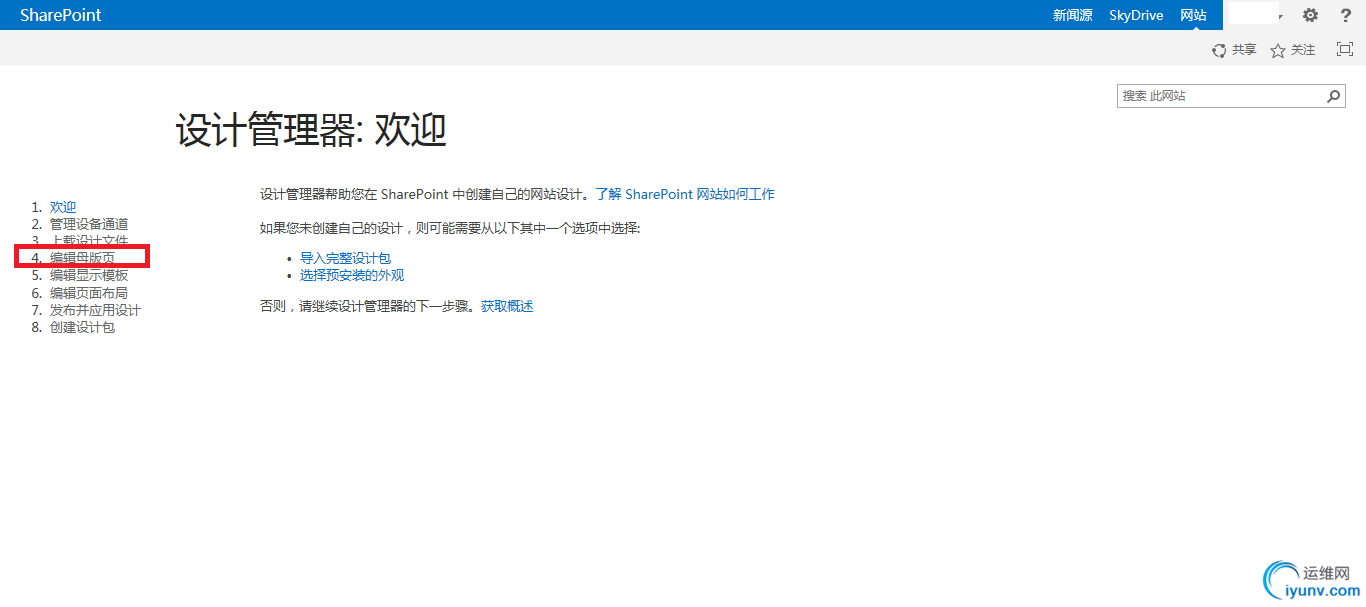Viewport: 1366px width, 607px height.
Task: Open step 1 欢迎
Action: [x=63, y=207]
